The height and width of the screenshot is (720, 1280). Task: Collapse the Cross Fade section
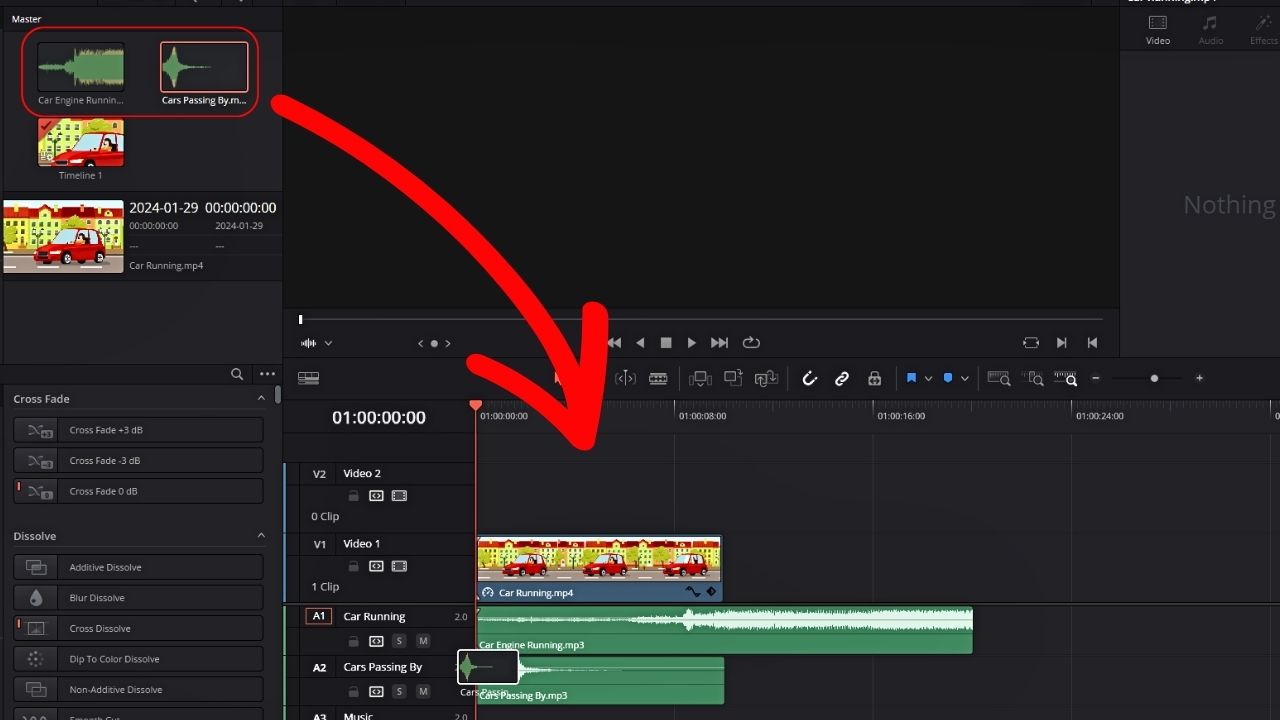point(261,397)
